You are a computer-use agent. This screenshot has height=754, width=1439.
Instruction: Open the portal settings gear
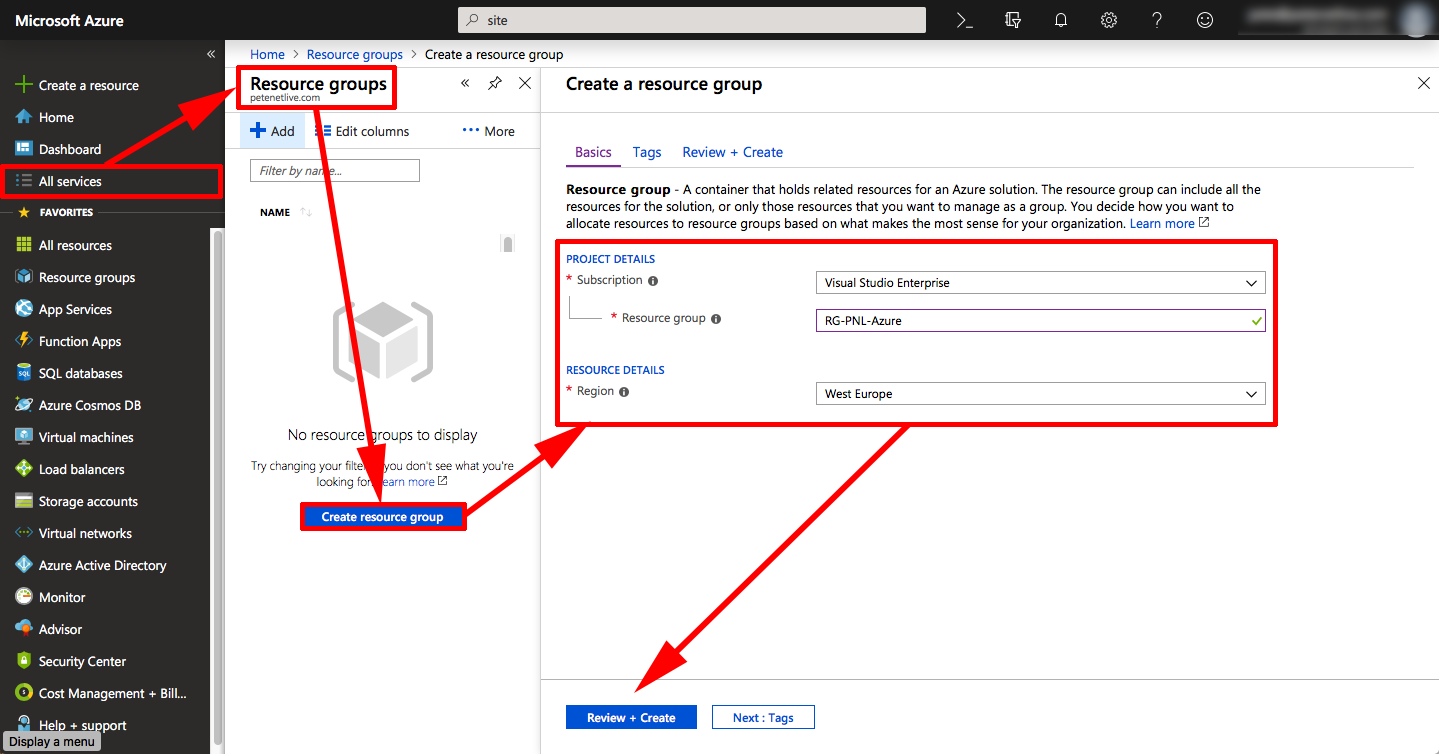pyautogui.click(x=1109, y=20)
